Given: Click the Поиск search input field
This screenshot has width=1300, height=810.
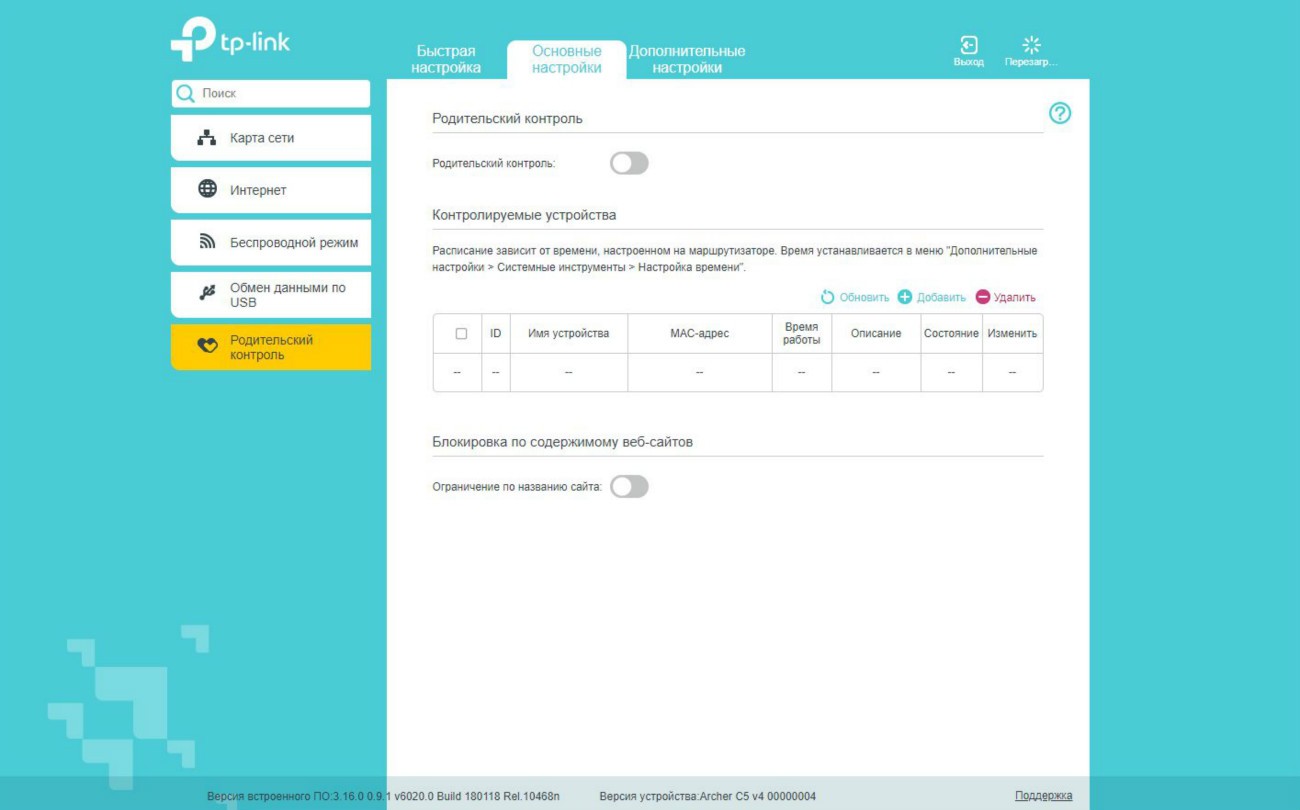Looking at the screenshot, I should (280, 94).
